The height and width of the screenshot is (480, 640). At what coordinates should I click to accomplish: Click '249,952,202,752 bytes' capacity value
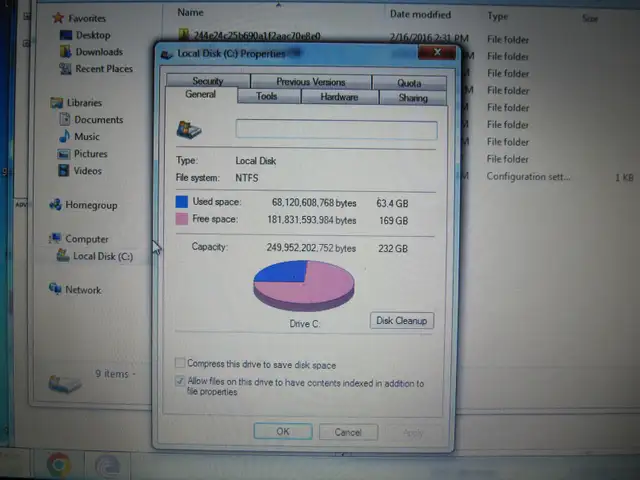(311, 248)
